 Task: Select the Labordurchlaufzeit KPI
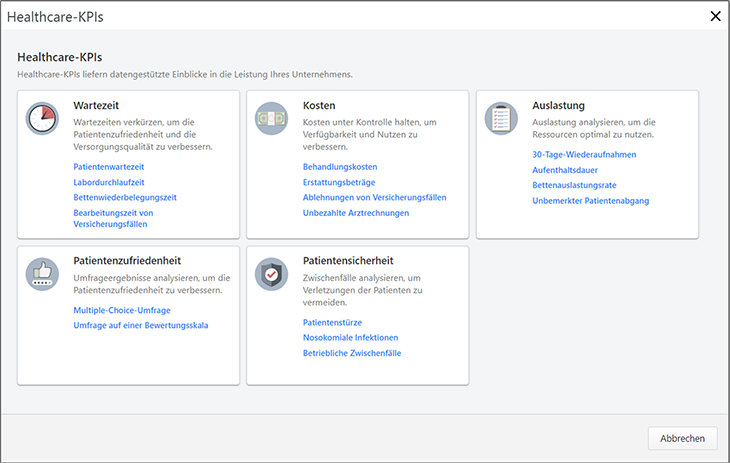click(x=109, y=182)
